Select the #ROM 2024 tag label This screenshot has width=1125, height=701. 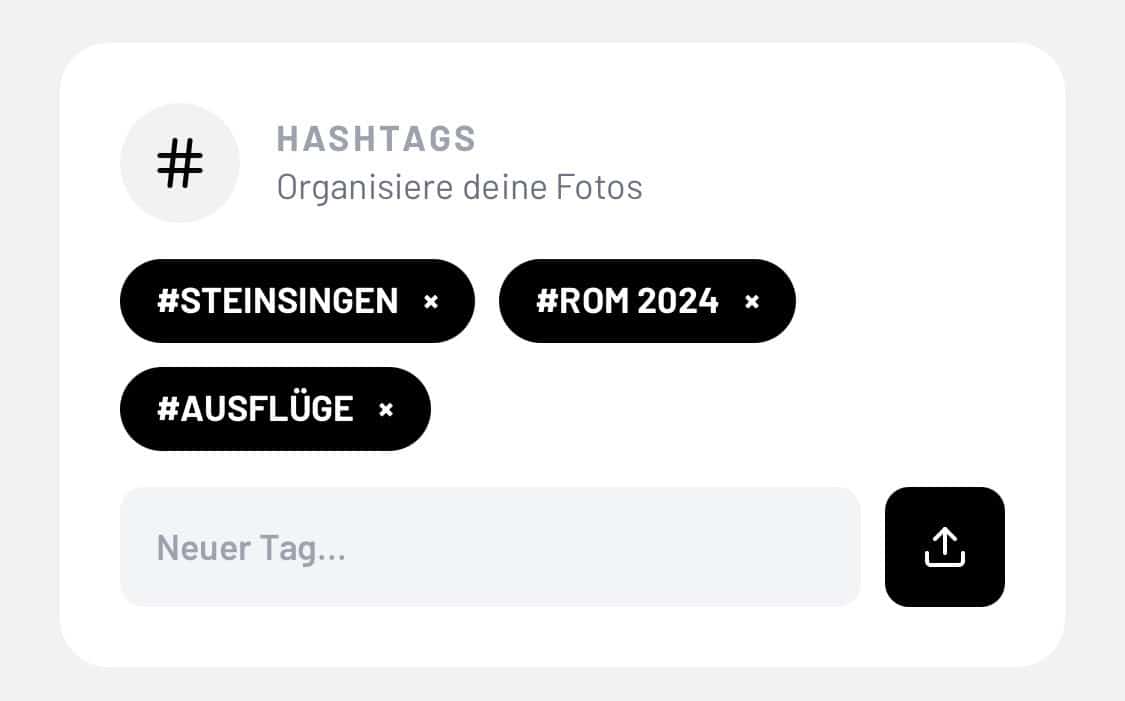tap(627, 301)
